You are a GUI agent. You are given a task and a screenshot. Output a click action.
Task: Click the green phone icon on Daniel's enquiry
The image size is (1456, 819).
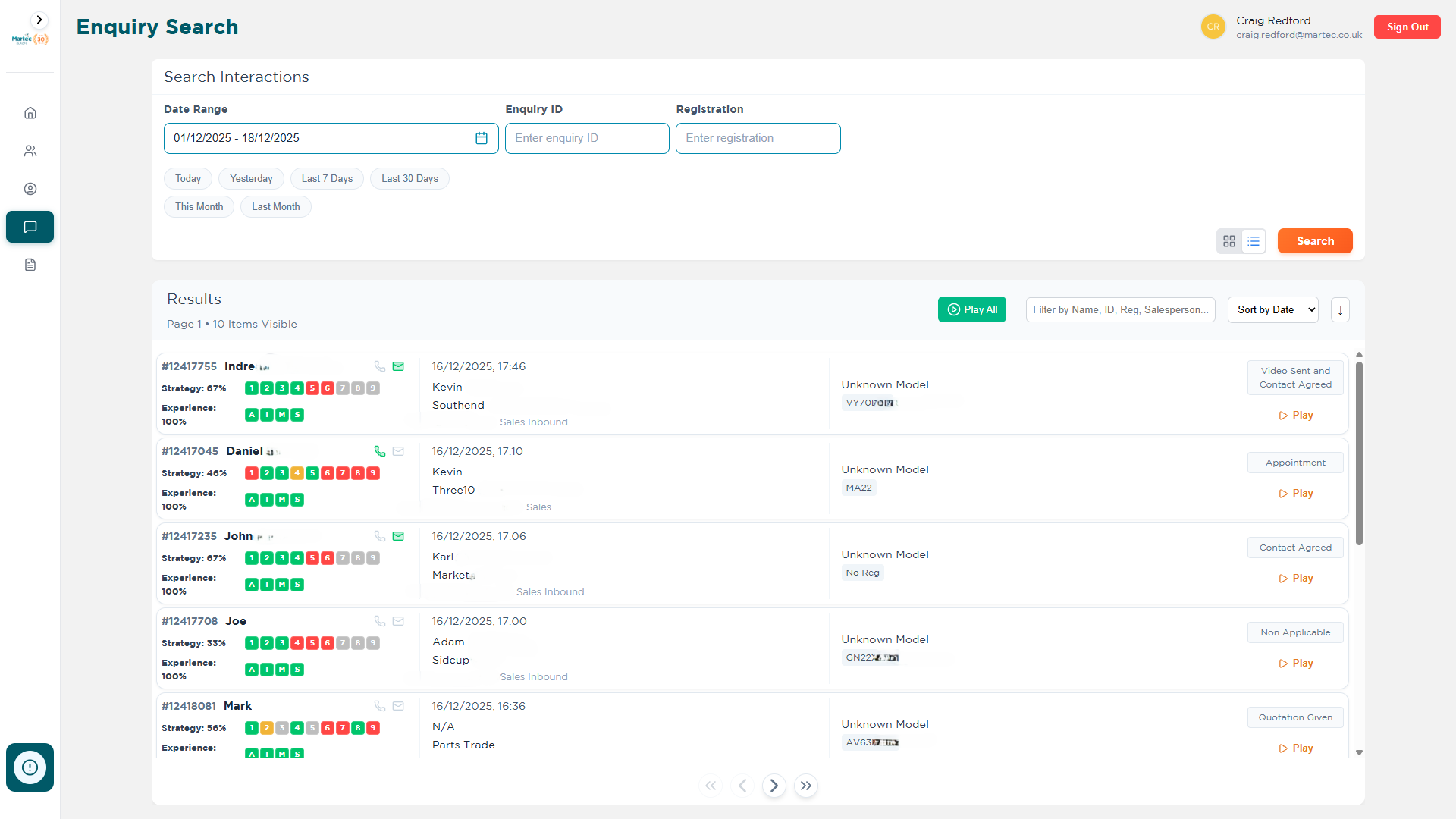coord(380,451)
